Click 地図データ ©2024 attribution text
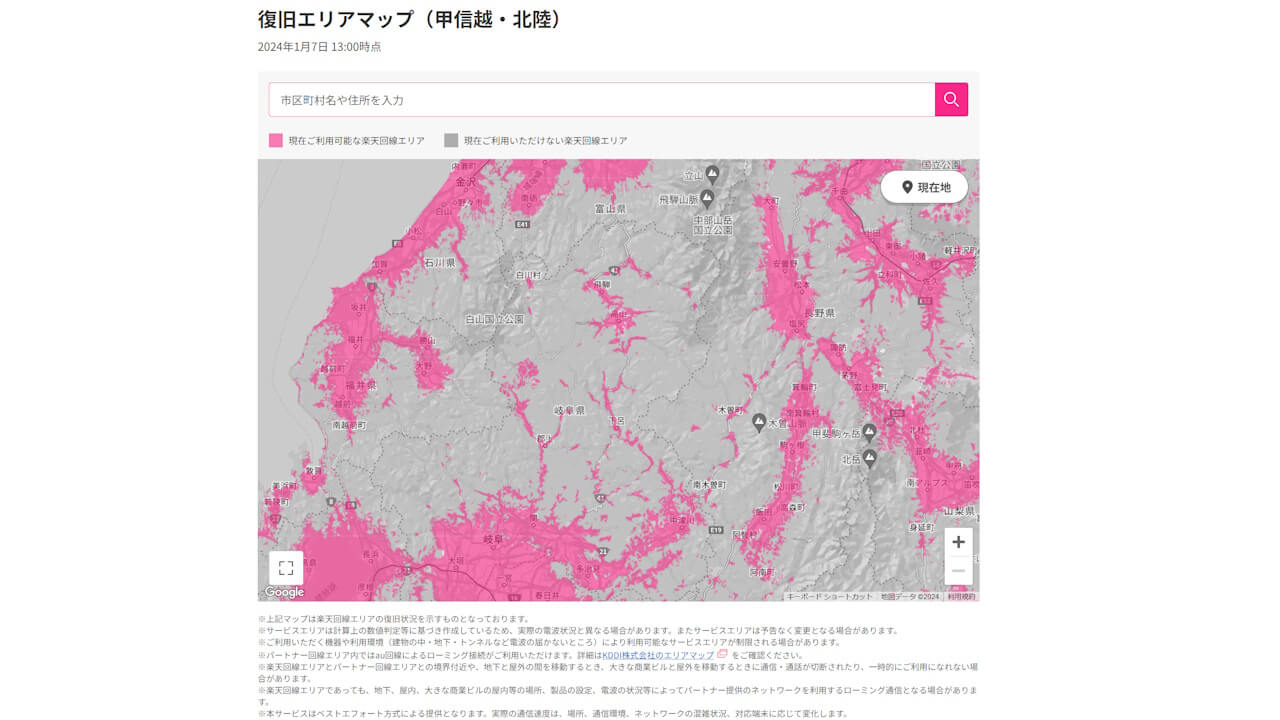This screenshot has width=1280, height=720. [910, 596]
